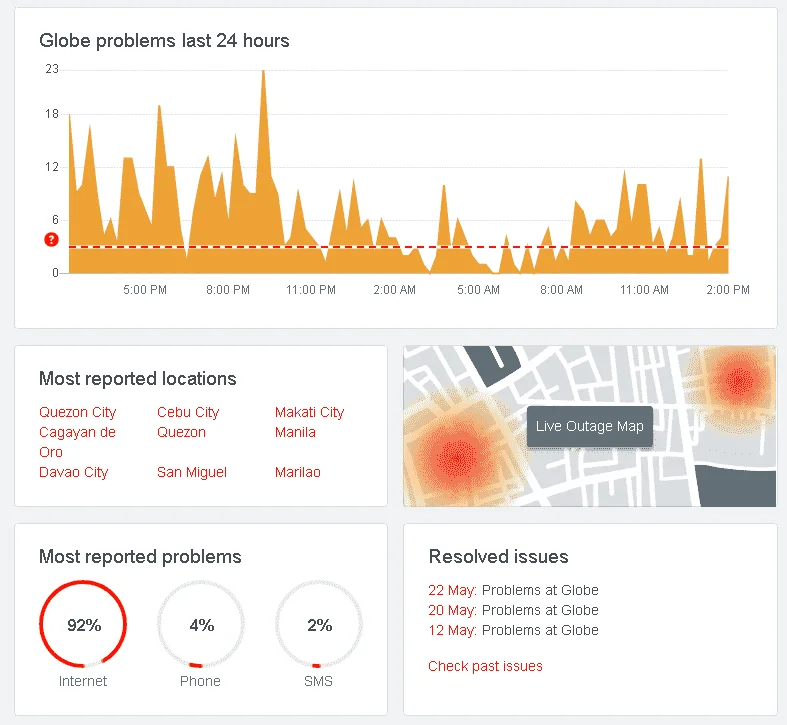The image size is (787, 725).
Task: Click the Internet label under 92% gauge
Action: pos(83,681)
